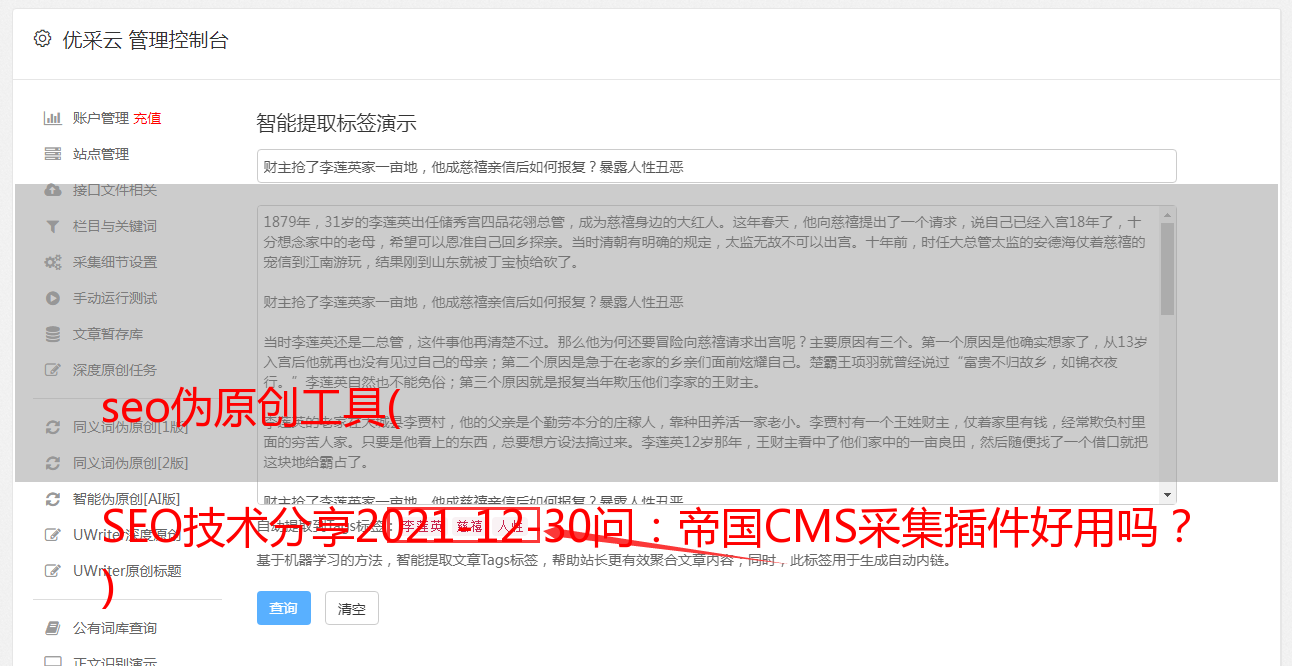
Task: Click the 栏目与关键词 filter icon
Action: coord(53,226)
